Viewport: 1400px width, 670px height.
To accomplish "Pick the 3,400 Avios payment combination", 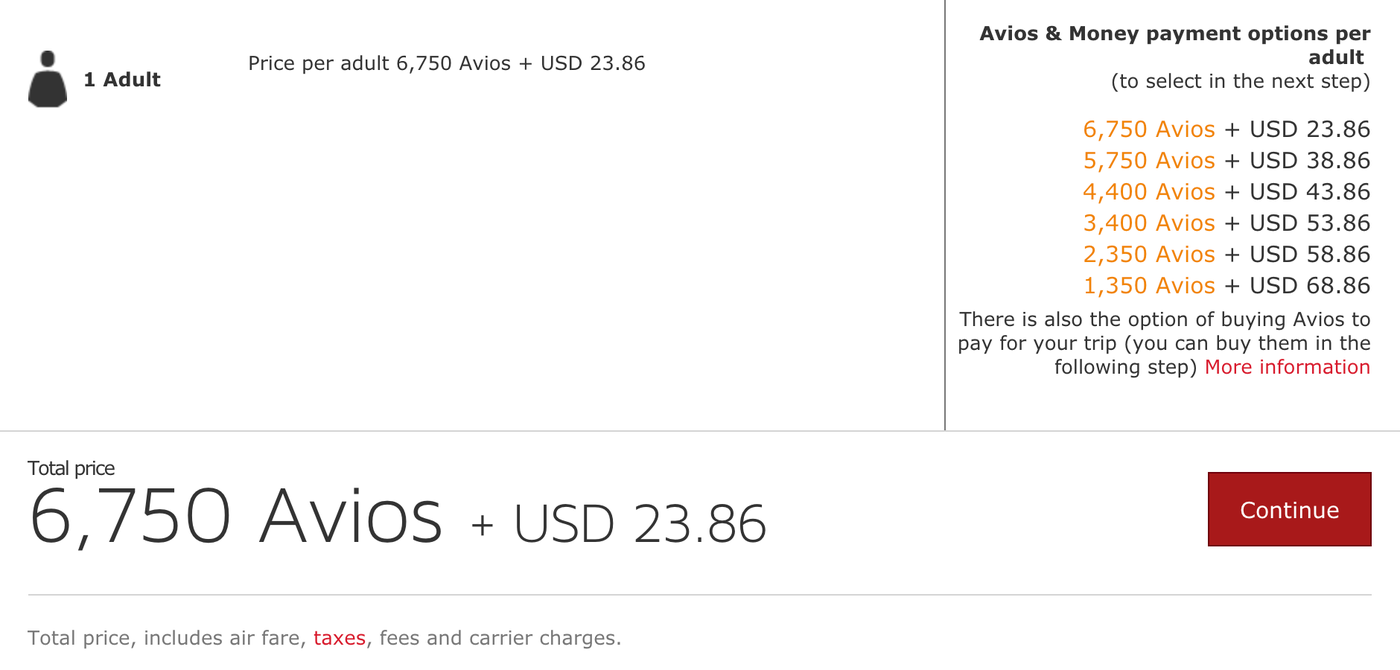I will pos(1148,222).
